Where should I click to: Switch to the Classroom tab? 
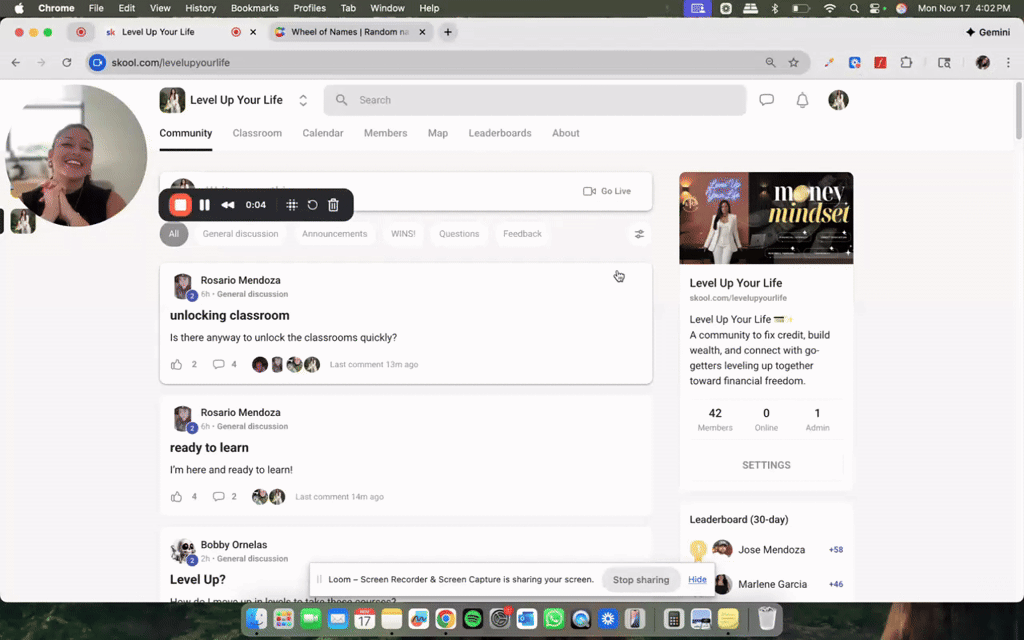click(257, 133)
